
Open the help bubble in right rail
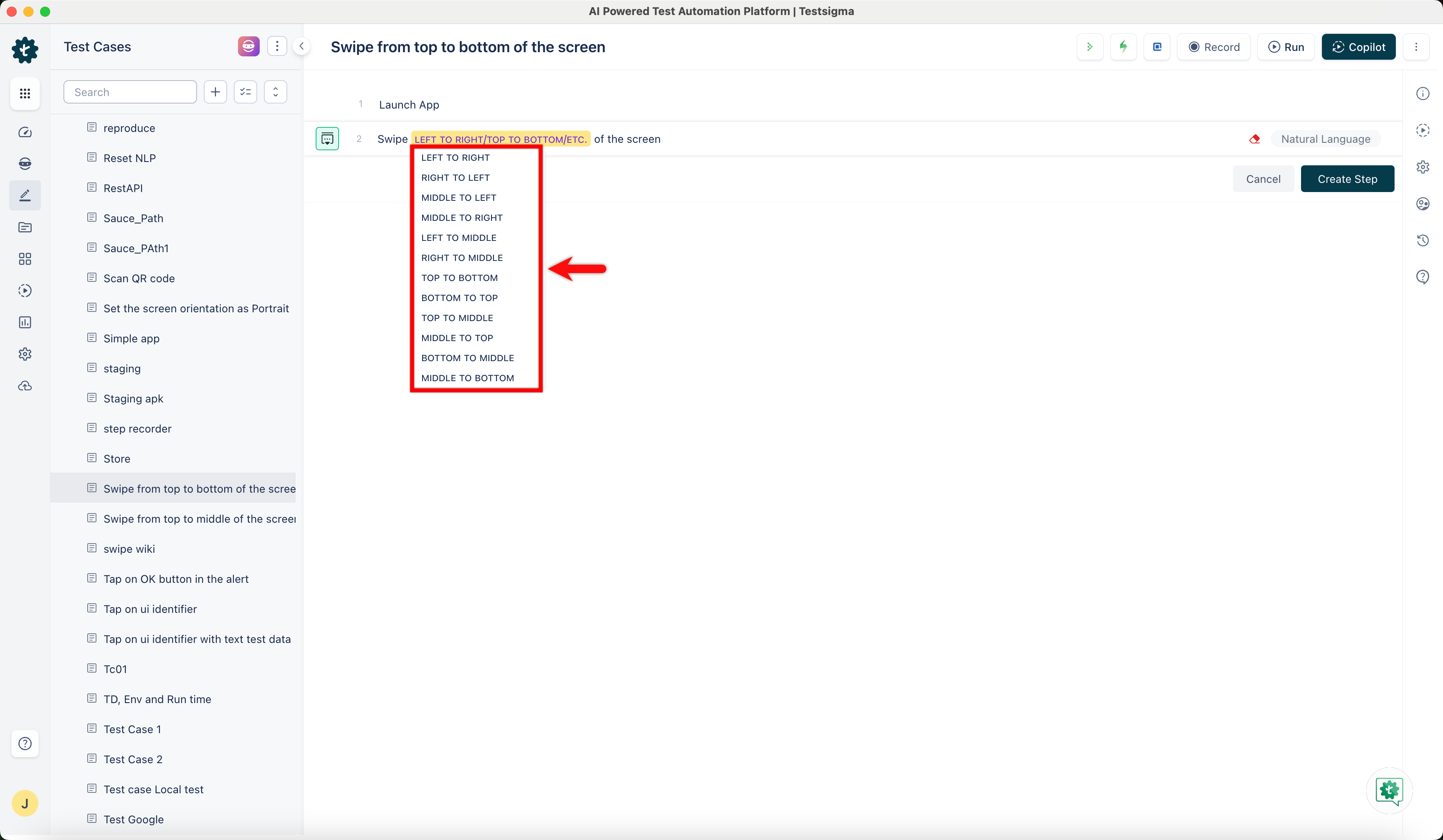[1423, 277]
